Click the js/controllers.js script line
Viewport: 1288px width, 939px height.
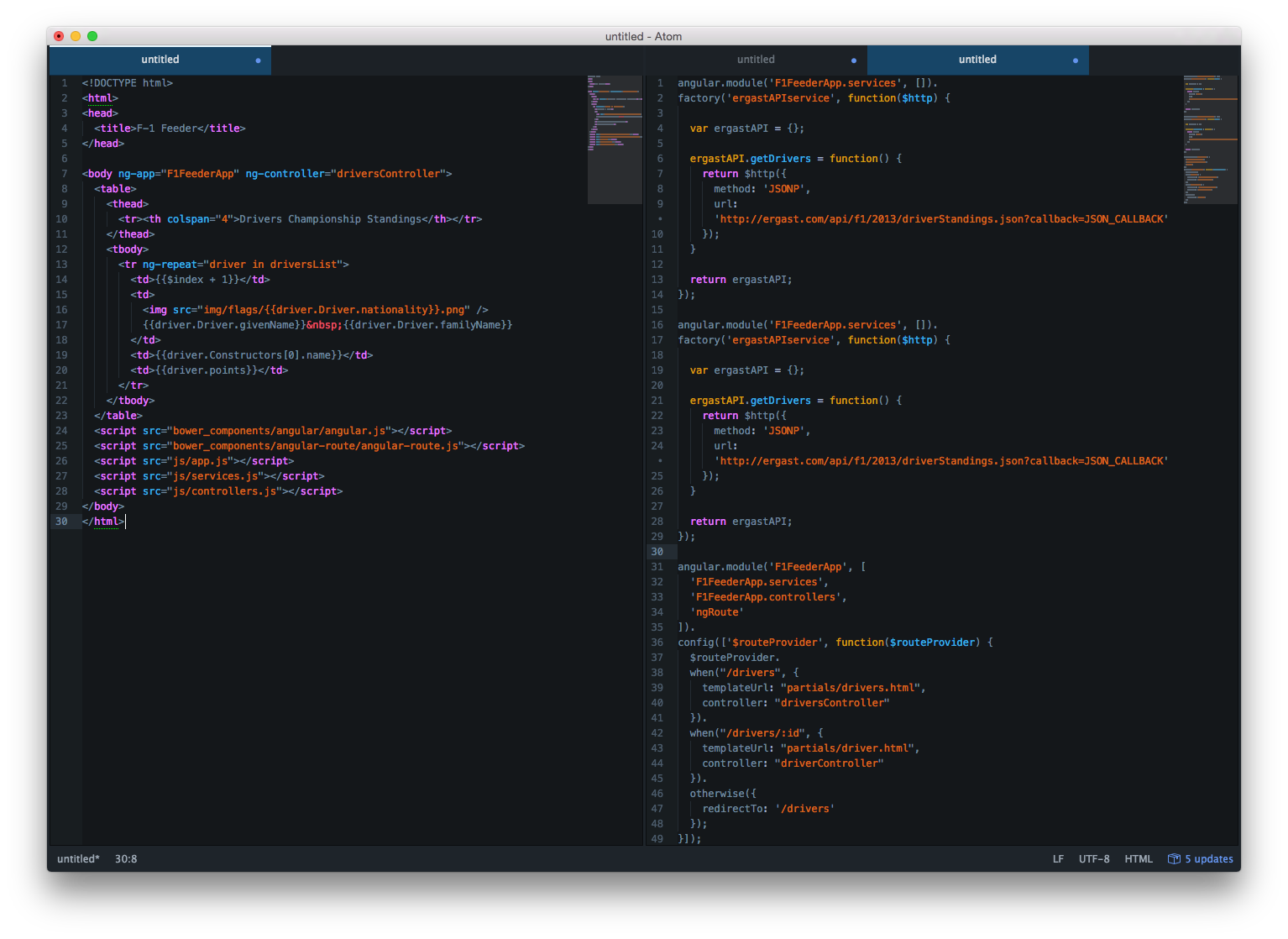tap(218, 491)
